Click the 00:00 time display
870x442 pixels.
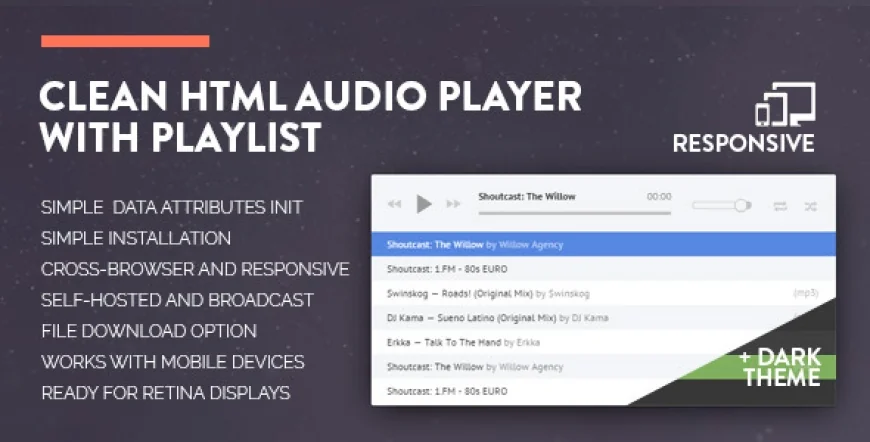pos(659,196)
